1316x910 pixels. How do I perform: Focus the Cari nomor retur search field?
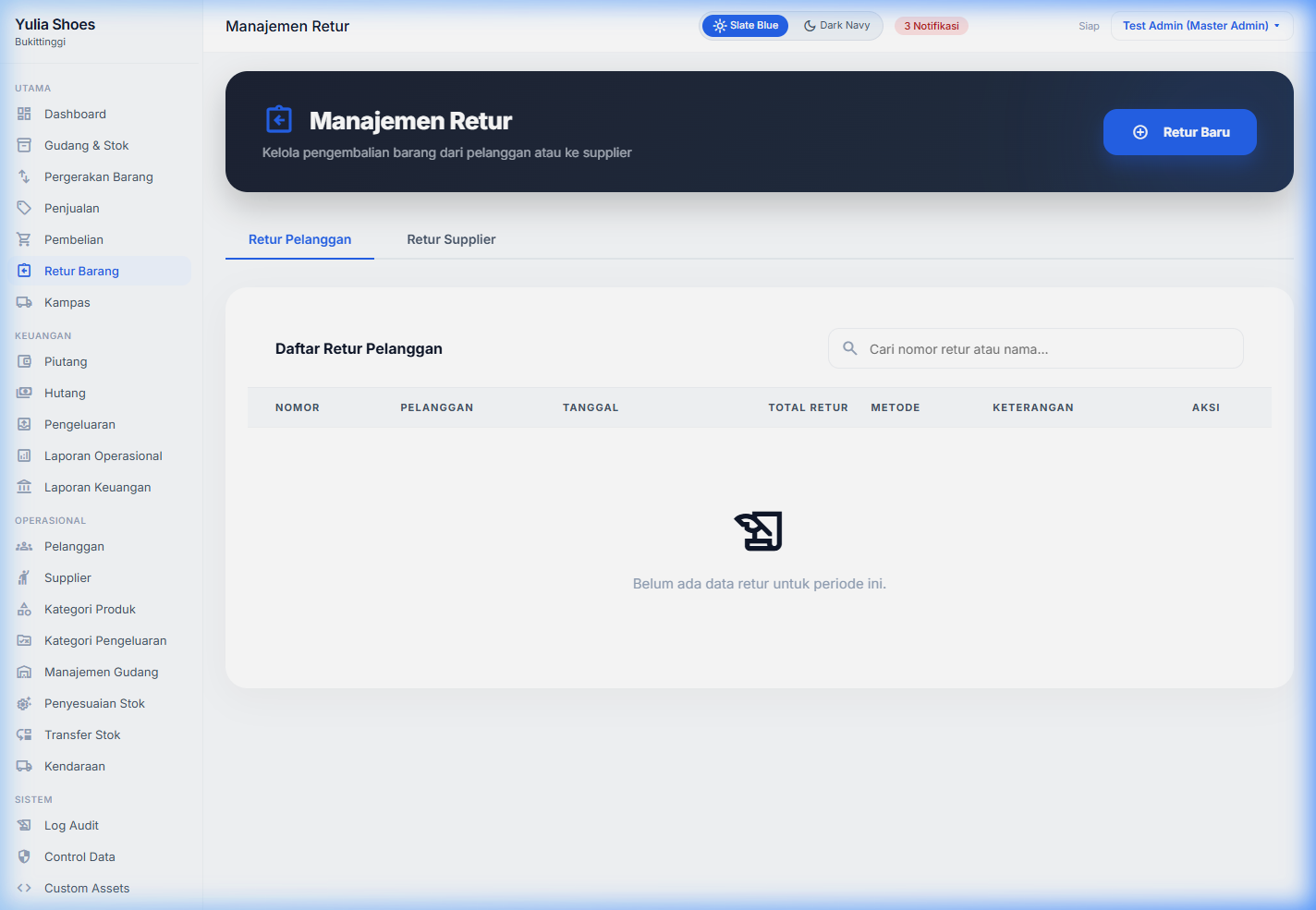pos(1036,348)
